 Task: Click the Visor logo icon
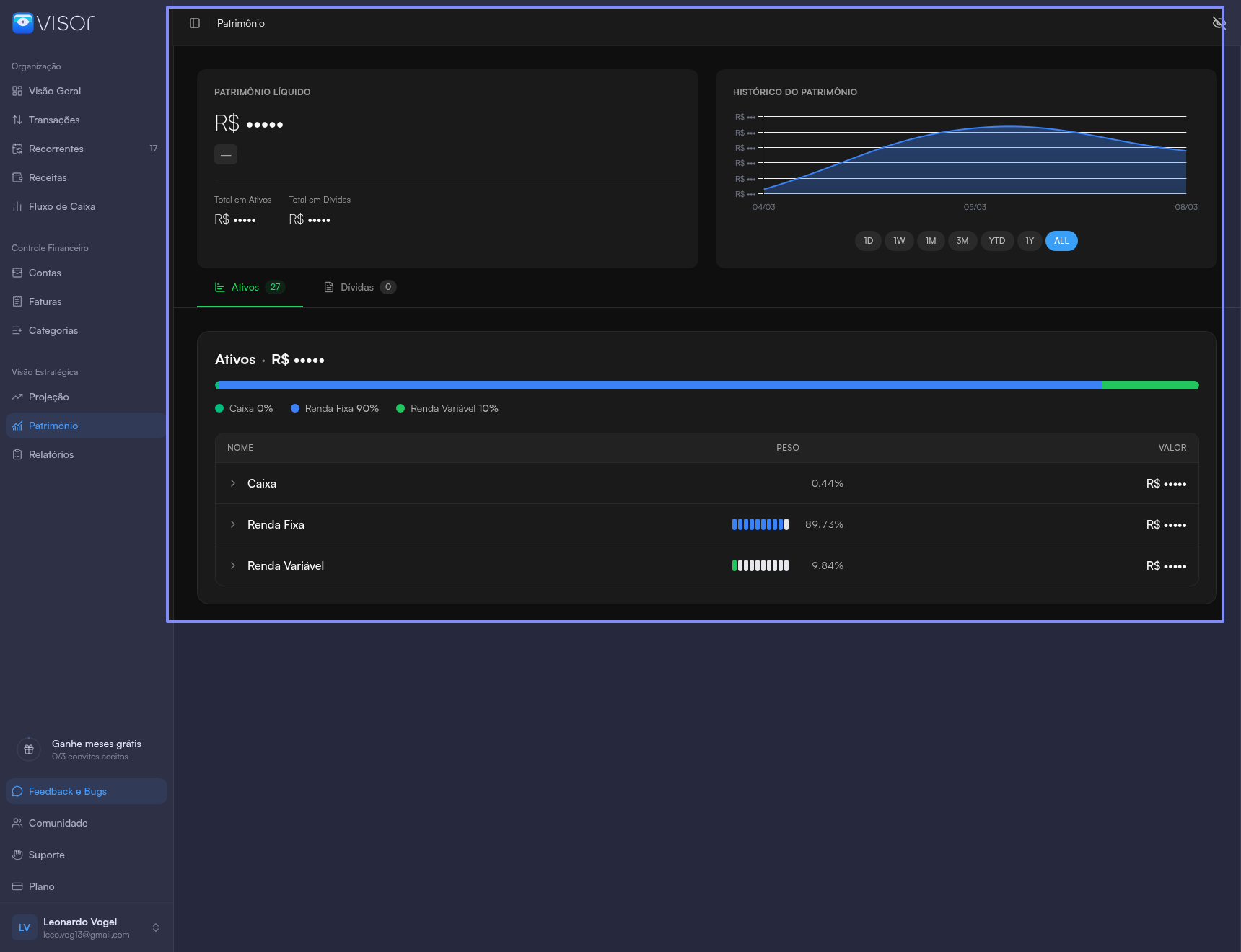pos(23,23)
